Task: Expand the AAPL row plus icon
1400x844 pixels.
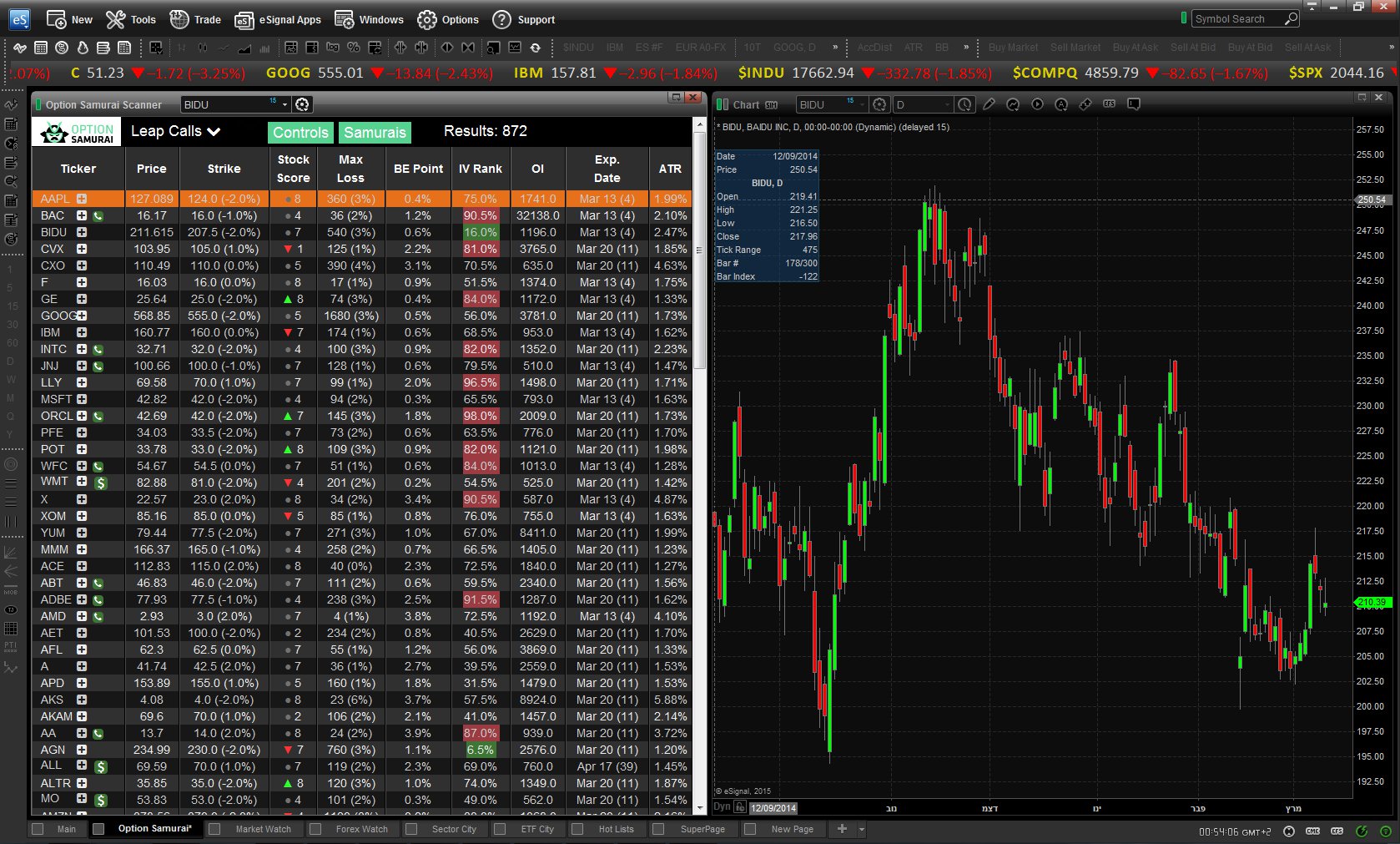Action: click(x=82, y=199)
